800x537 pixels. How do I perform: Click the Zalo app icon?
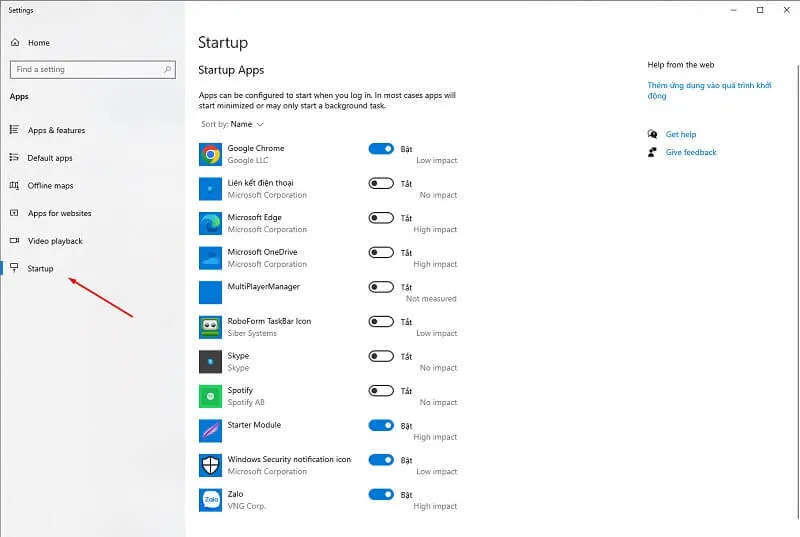210,500
